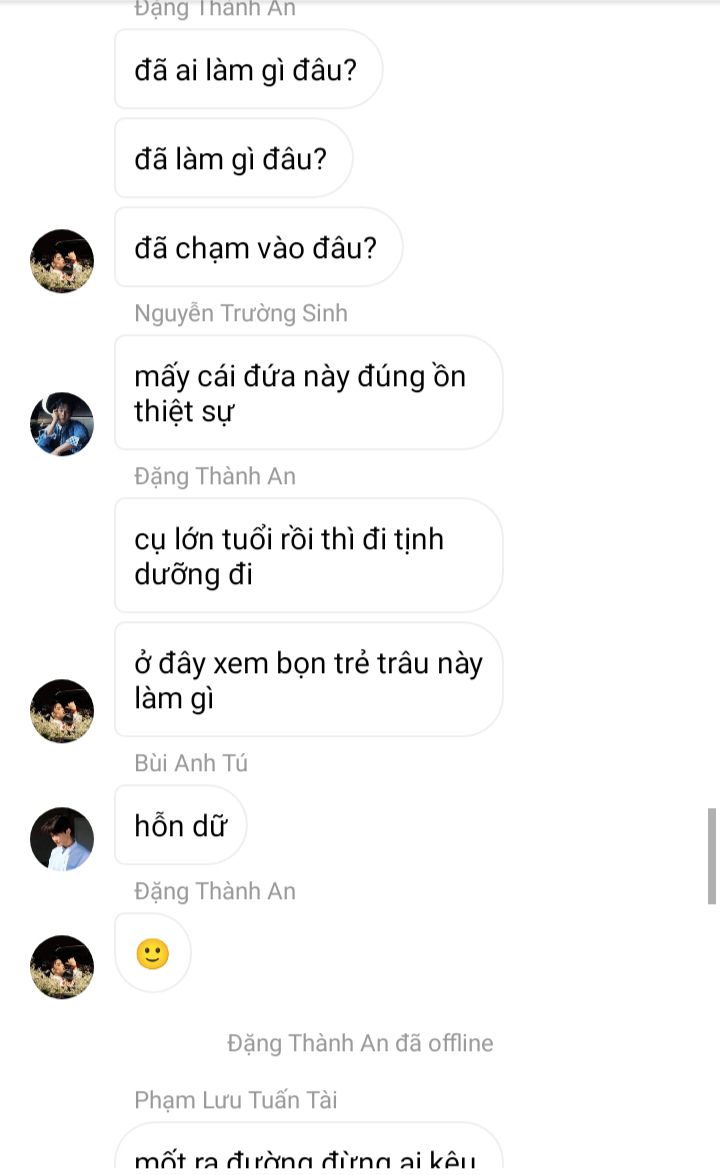Screen dimensions: 720x1175
Task: Tap avatar next to "ở đây xem bọn trẻ trâu" message
Action: point(62,710)
